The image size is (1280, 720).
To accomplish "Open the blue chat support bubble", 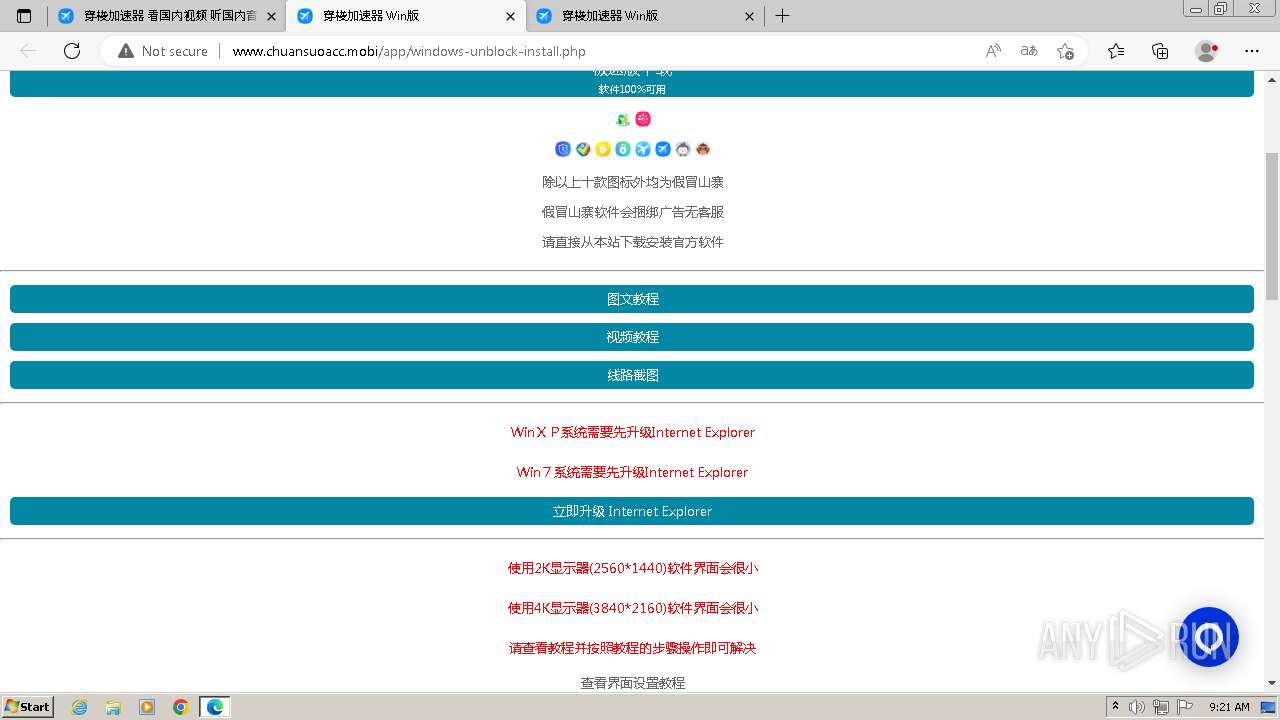I will [1209, 637].
